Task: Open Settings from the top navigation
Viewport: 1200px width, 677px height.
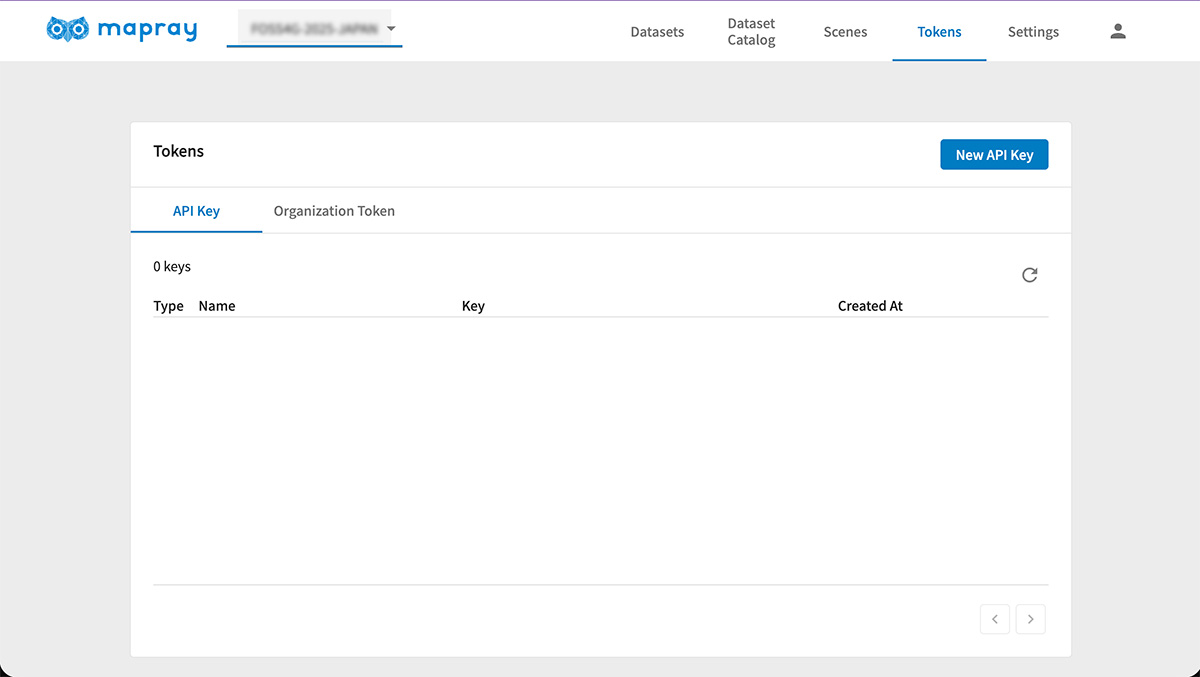Action: point(1033,32)
